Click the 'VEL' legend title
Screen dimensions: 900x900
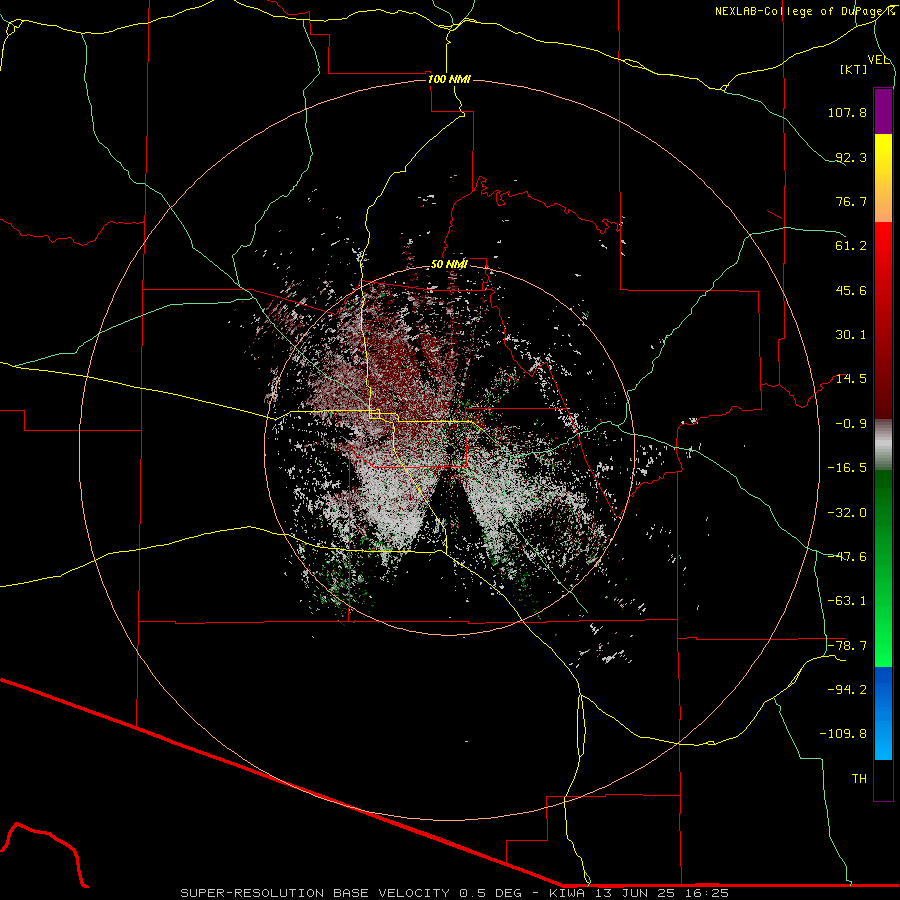point(878,60)
